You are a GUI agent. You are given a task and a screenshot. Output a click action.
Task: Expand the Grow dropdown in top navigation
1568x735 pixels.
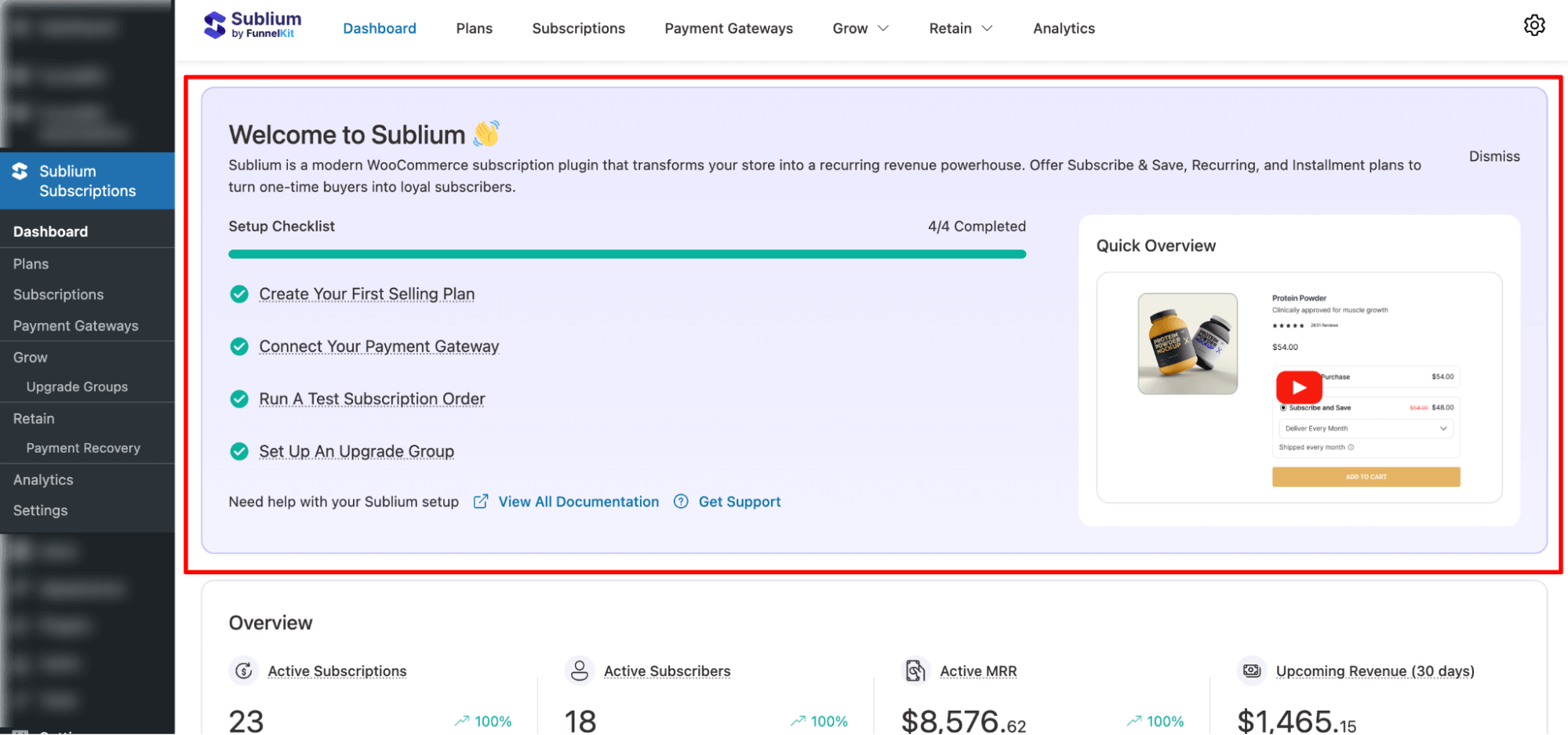coord(860,28)
